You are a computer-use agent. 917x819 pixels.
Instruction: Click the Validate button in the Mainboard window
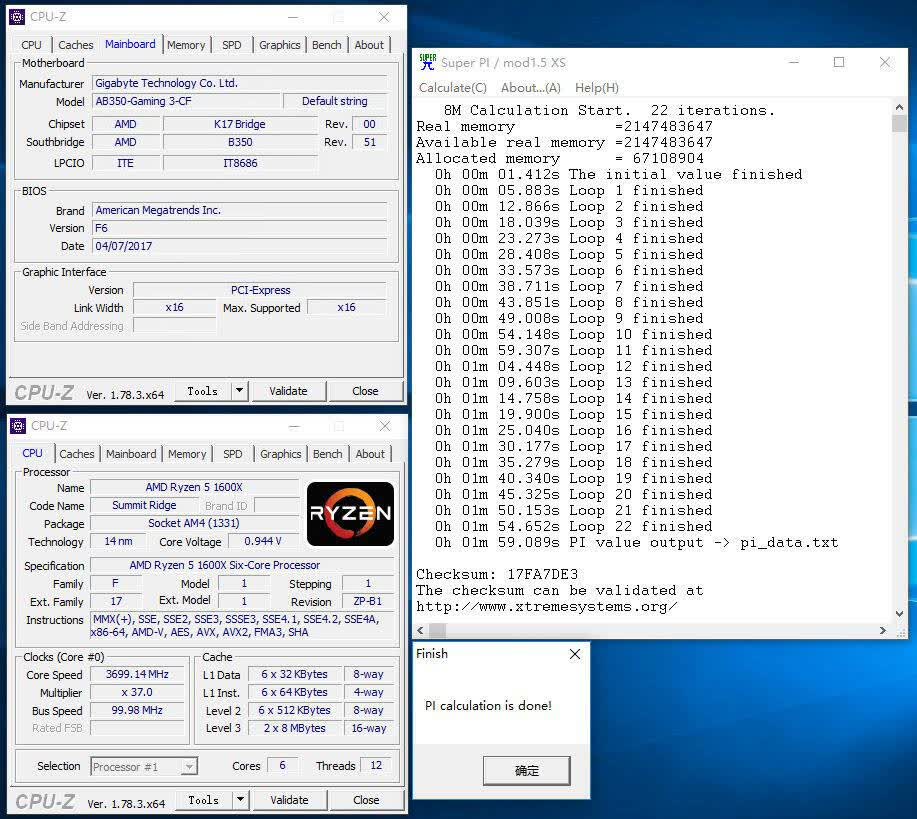(288, 391)
